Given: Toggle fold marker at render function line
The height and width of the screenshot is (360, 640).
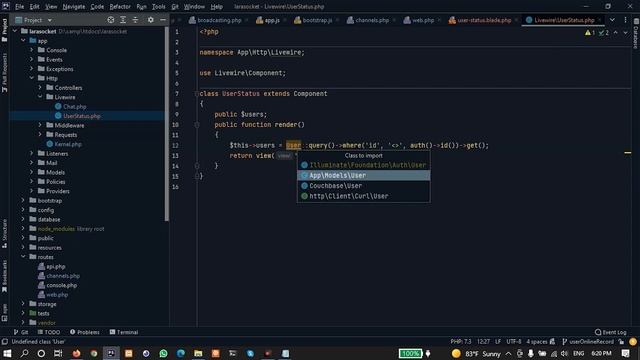Looking at the screenshot, I should coord(197,125).
